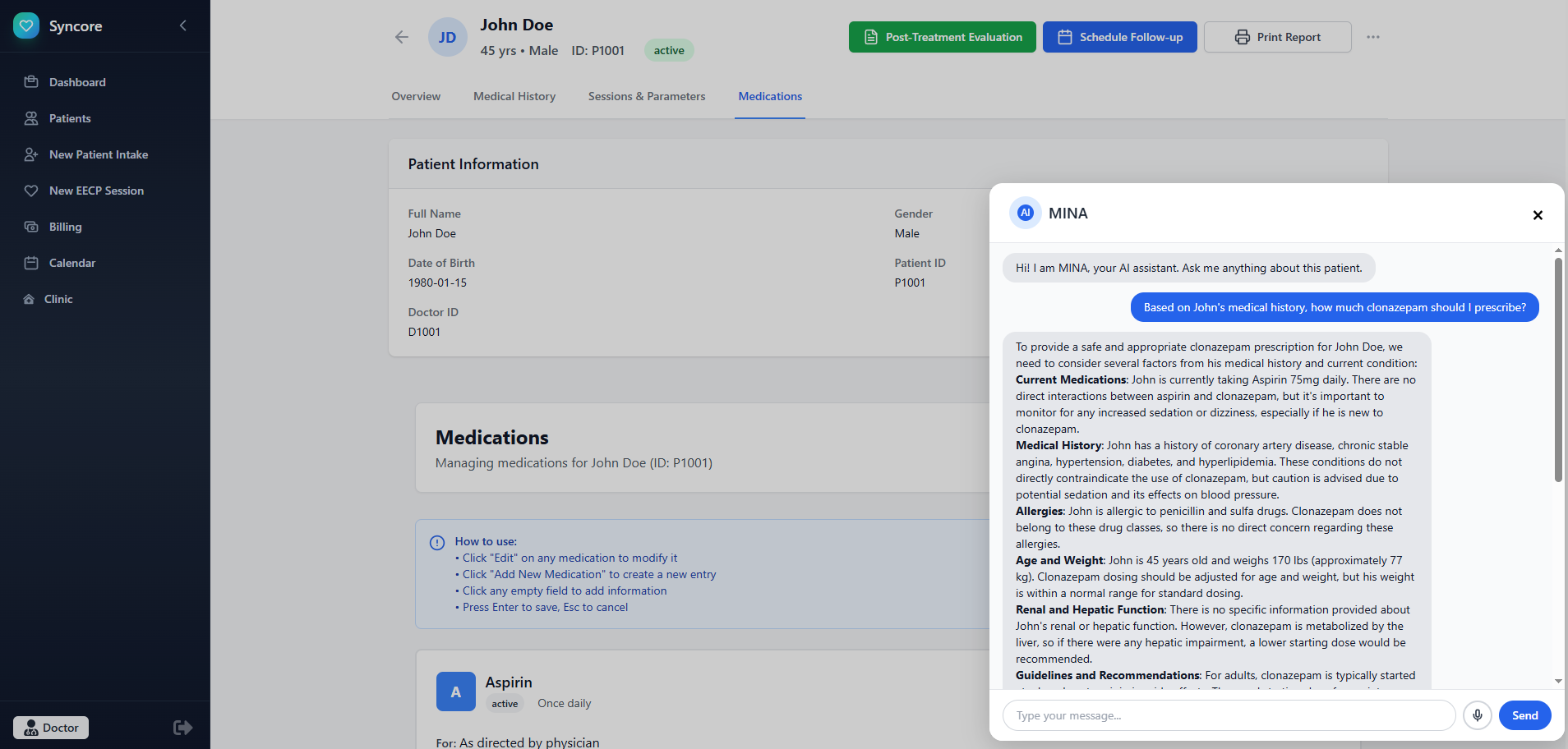Activate the microphone in MINA chat
Image resolution: width=1568 pixels, height=749 pixels.
click(1478, 715)
